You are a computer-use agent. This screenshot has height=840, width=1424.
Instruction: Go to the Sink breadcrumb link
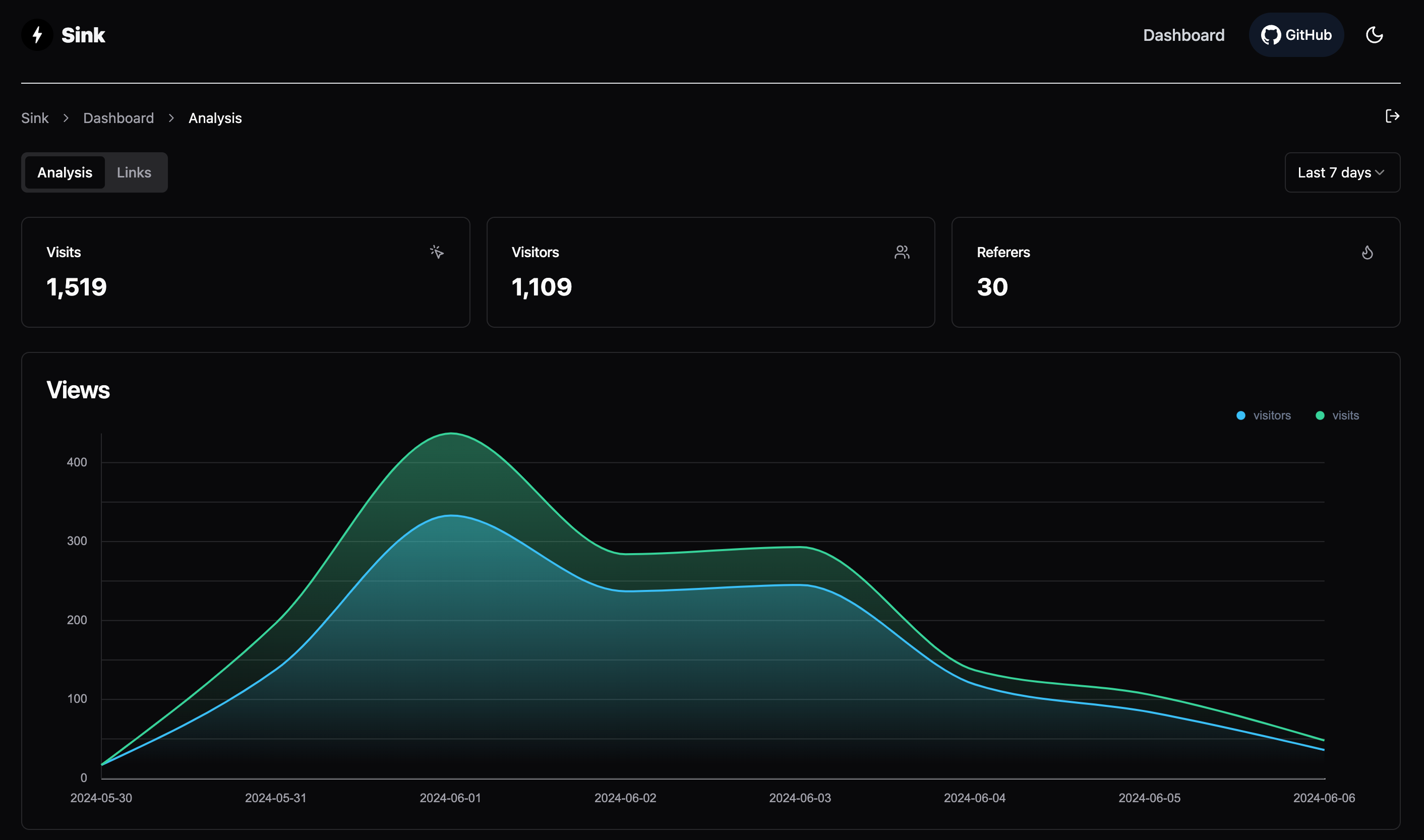tap(35, 118)
